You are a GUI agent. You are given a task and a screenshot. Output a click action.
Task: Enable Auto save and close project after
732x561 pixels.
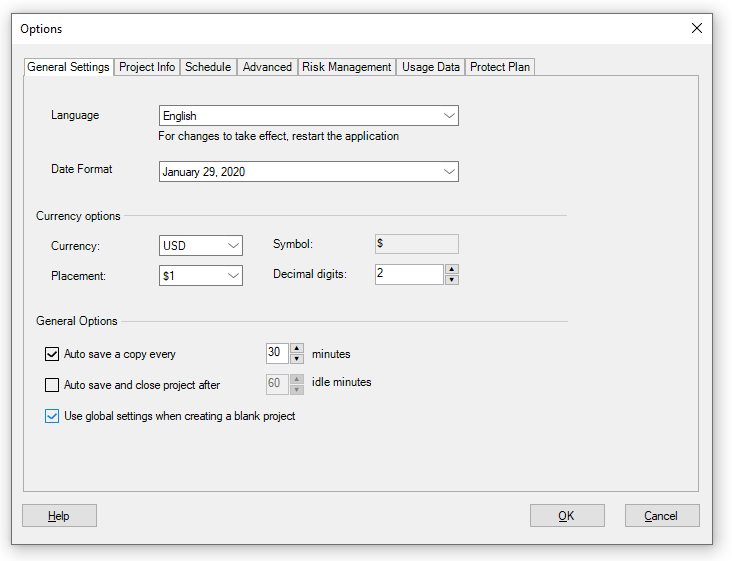pos(52,385)
